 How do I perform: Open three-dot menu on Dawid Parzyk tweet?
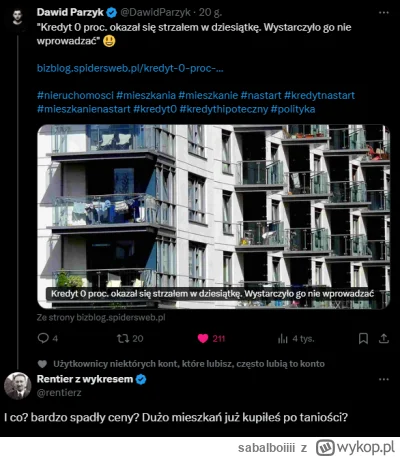tap(384, 13)
